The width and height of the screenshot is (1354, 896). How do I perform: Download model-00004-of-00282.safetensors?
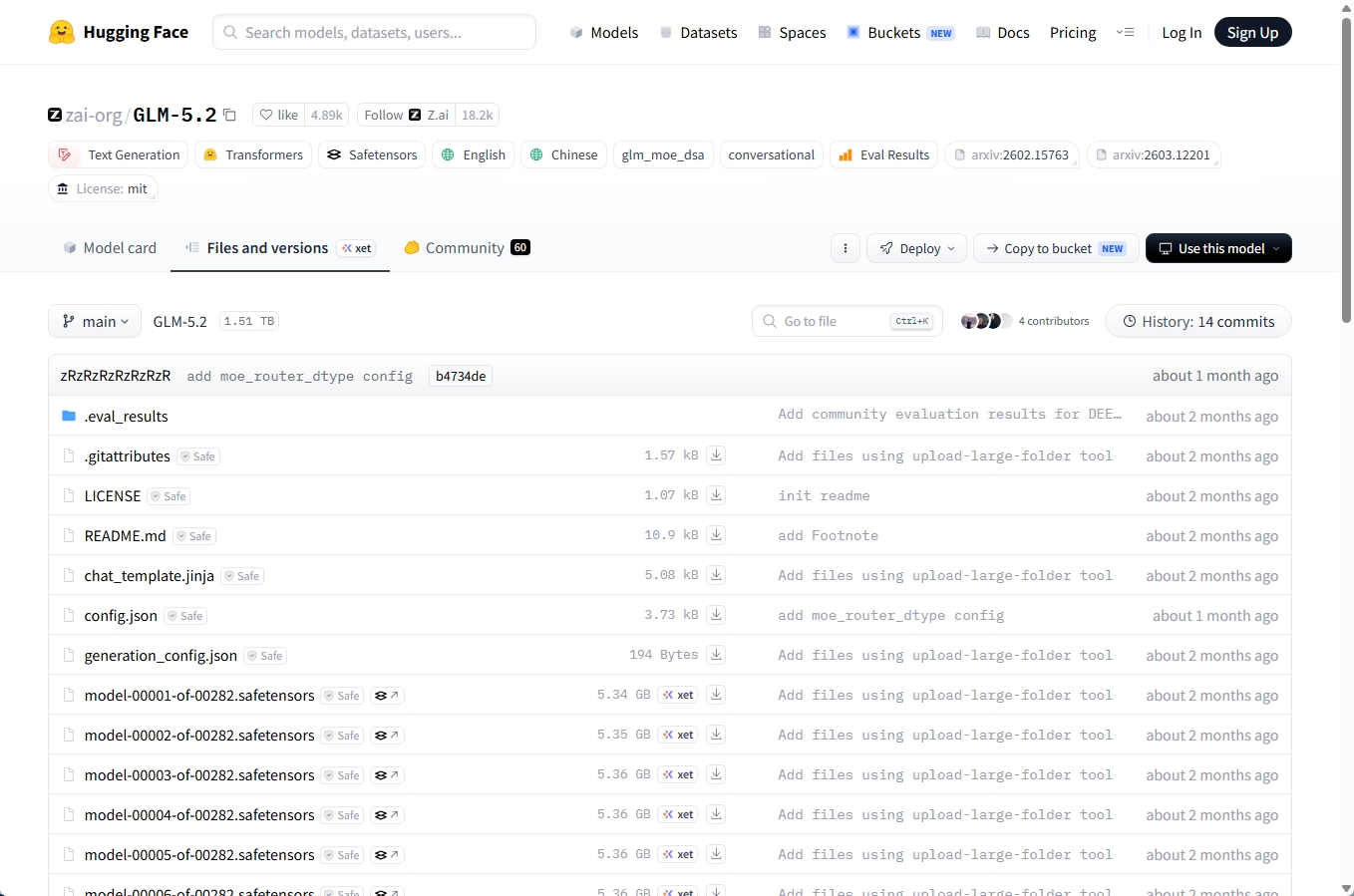coord(716,814)
